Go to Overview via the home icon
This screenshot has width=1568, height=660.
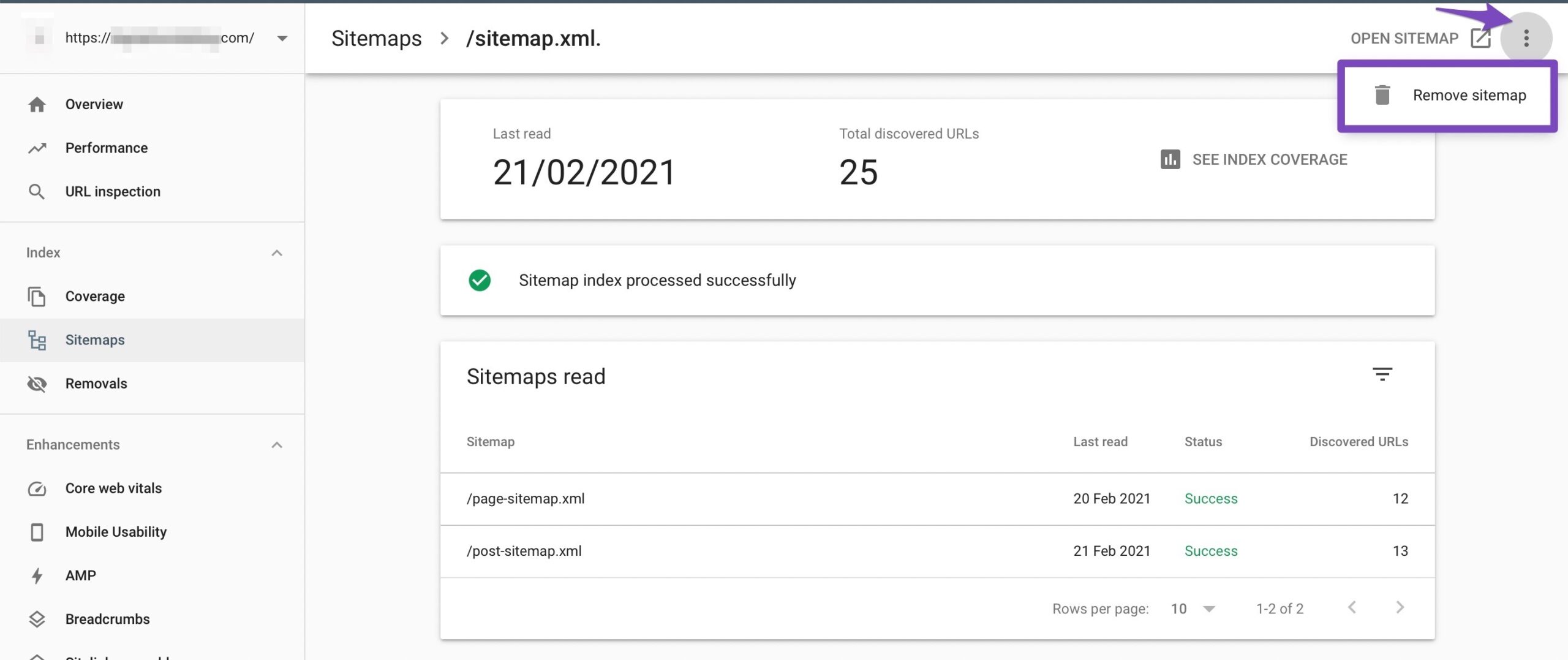(x=37, y=105)
